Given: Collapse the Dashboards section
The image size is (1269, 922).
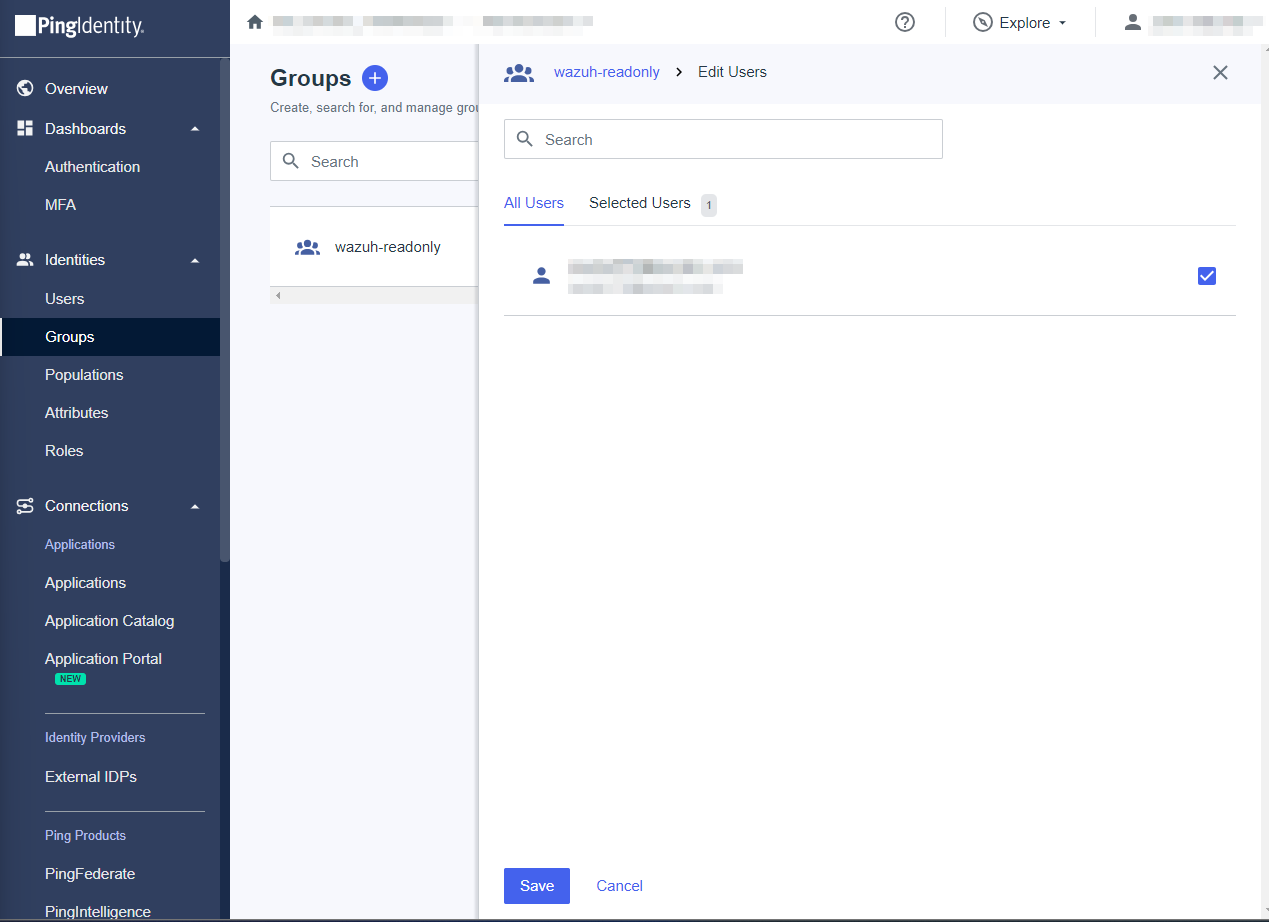Looking at the screenshot, I should pos(195,129).
